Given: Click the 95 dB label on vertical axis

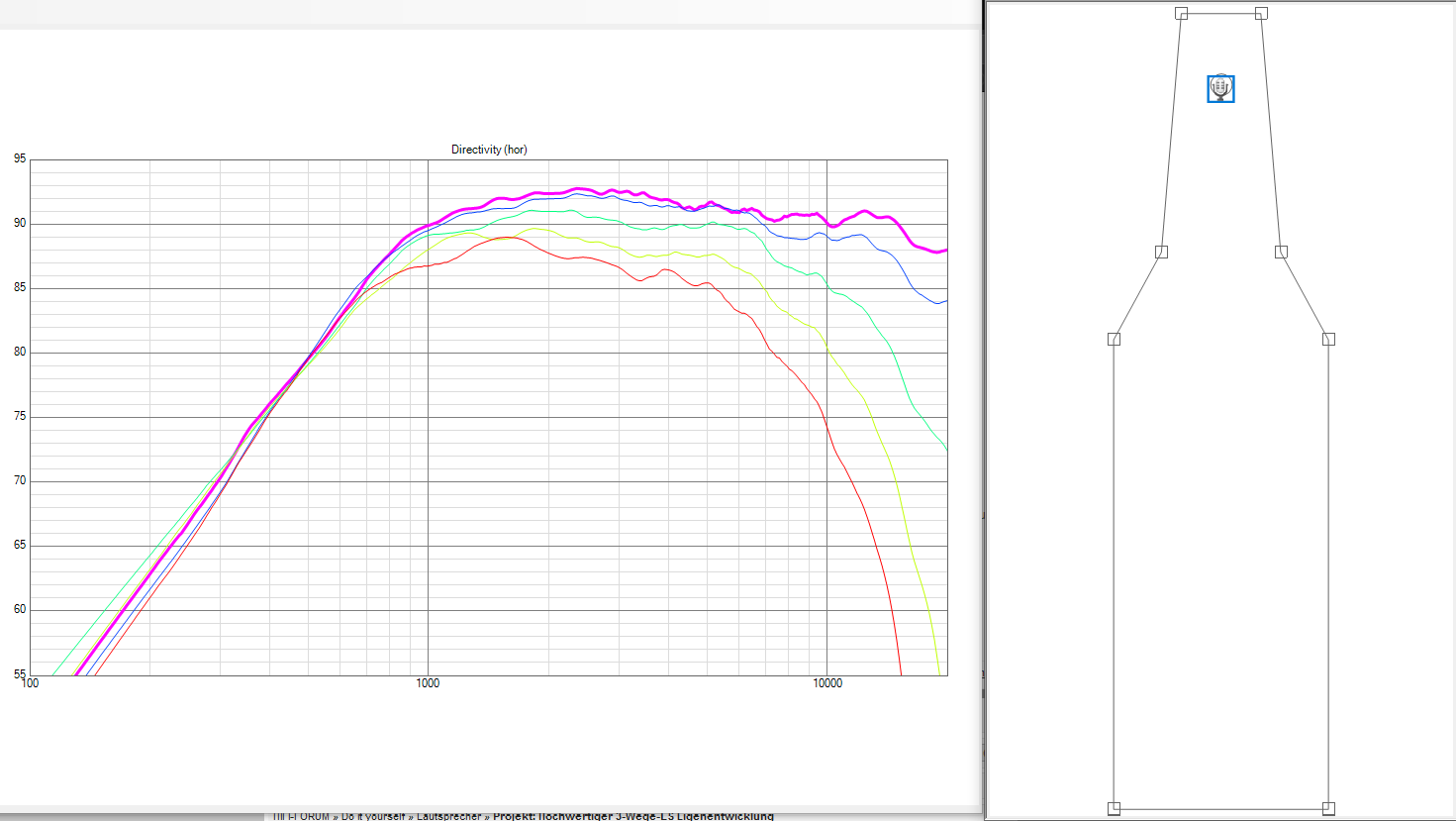Looking at the screenshot, I should (x=20, y=159).
